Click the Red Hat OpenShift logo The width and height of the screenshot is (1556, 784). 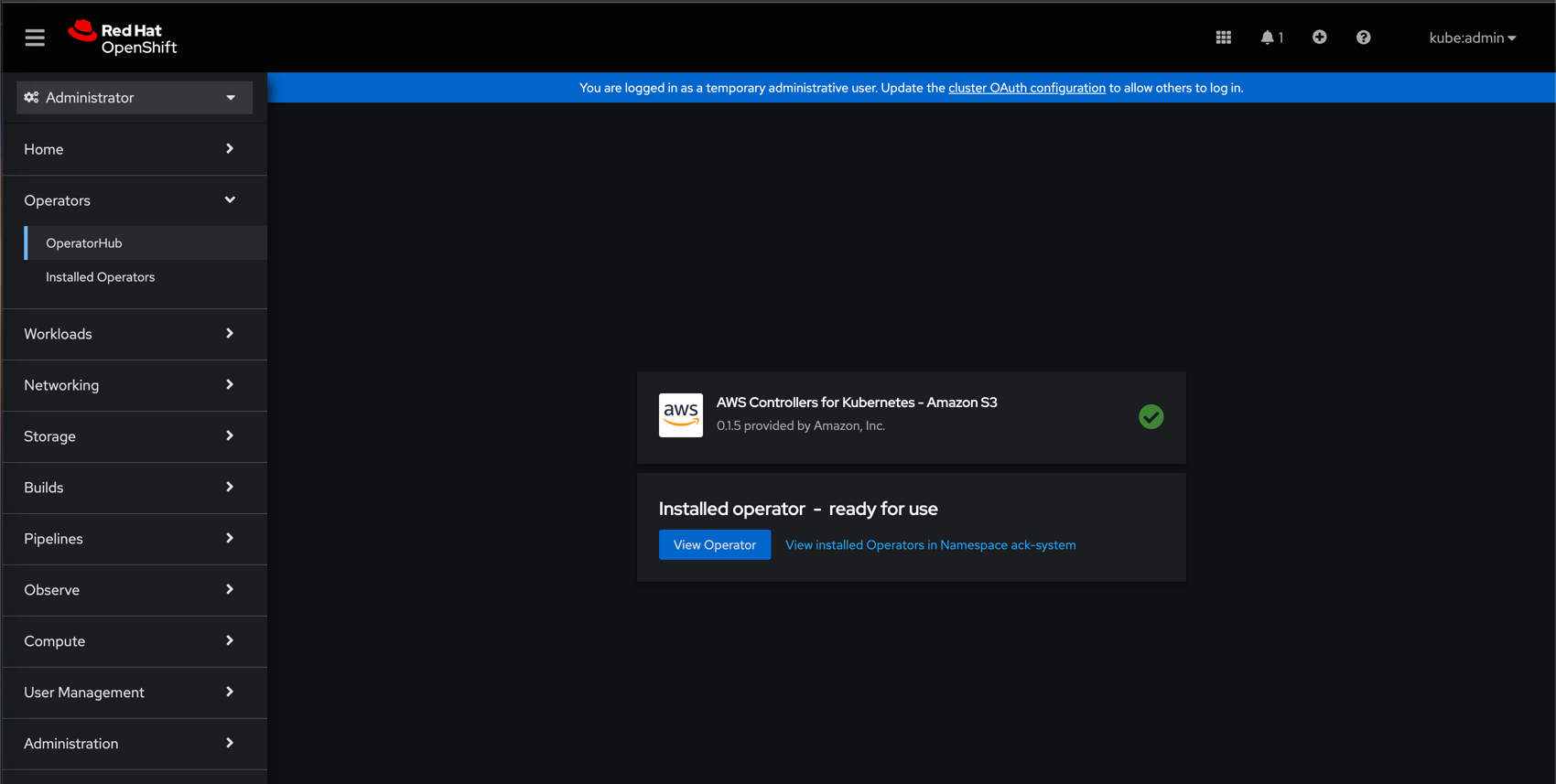(123, 38)
